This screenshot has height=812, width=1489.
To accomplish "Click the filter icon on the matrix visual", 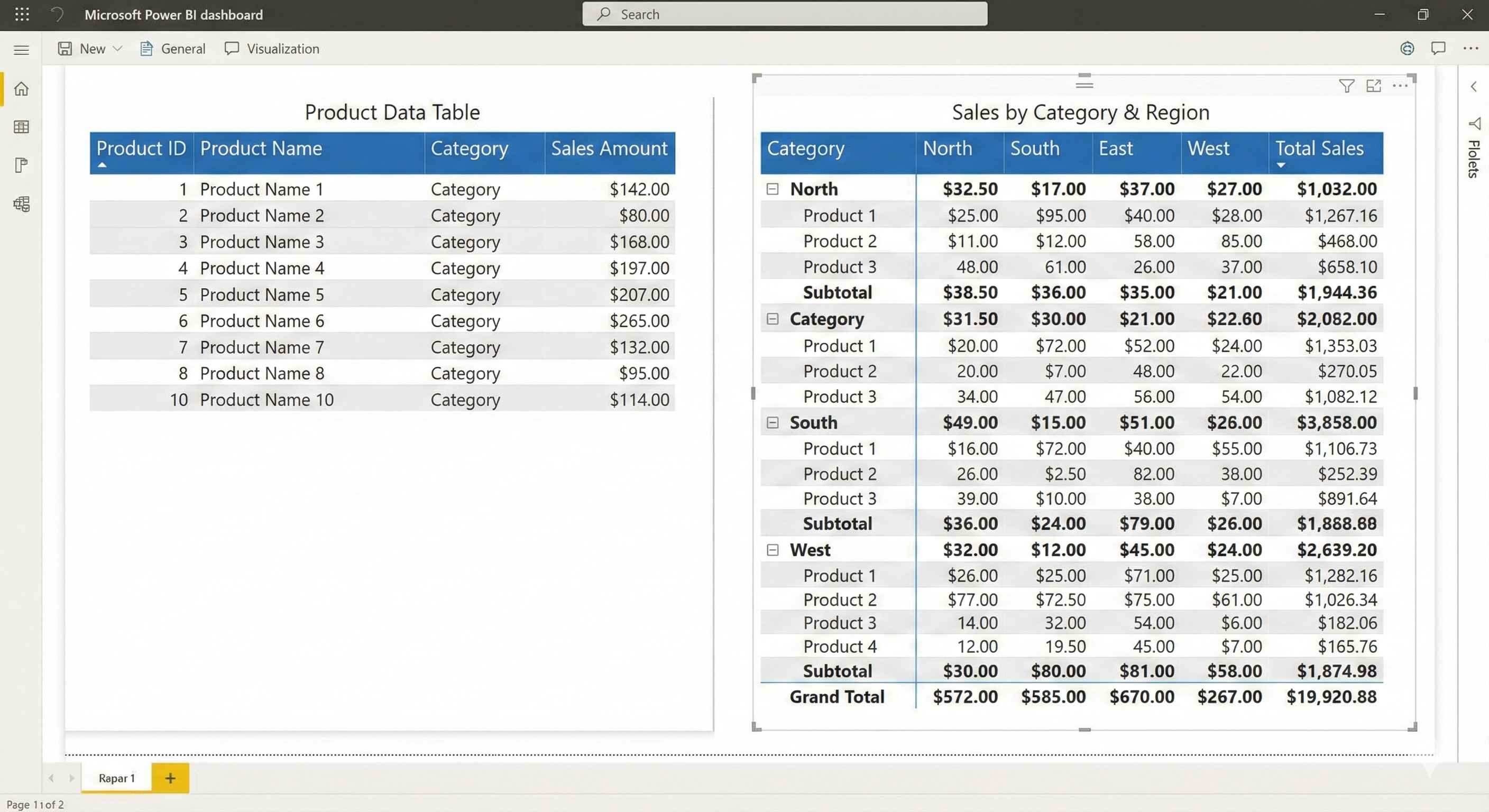I will pyautogui.click(x=1346, y=86).
